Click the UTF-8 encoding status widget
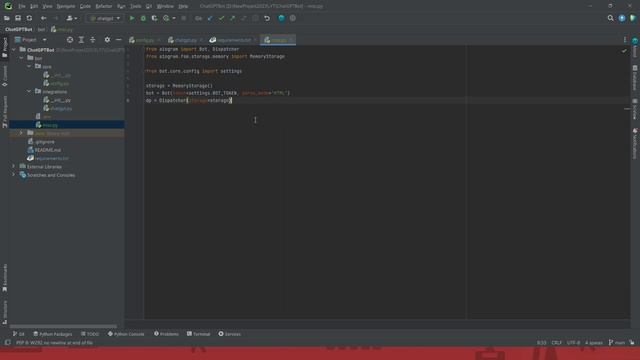This screenshot has width=640, height=360. tap(573, 343)
